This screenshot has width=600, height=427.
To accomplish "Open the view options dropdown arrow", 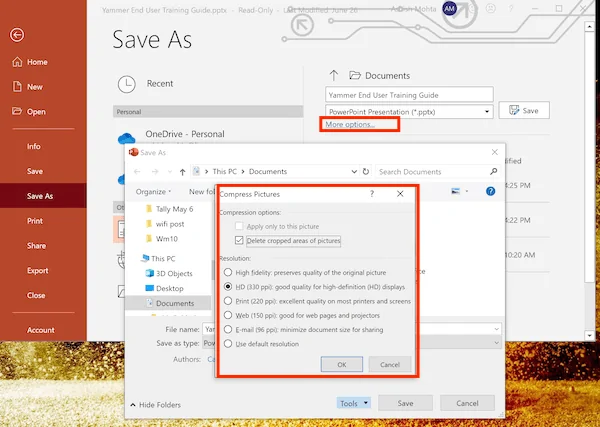I will 467,191.
